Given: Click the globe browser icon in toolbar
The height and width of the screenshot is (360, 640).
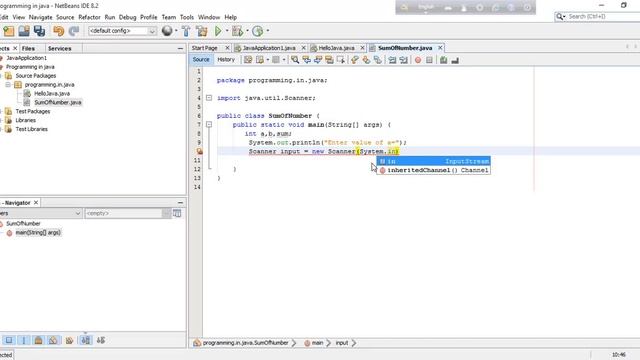Looking at the screenshot, I should (x=167, y=31).
